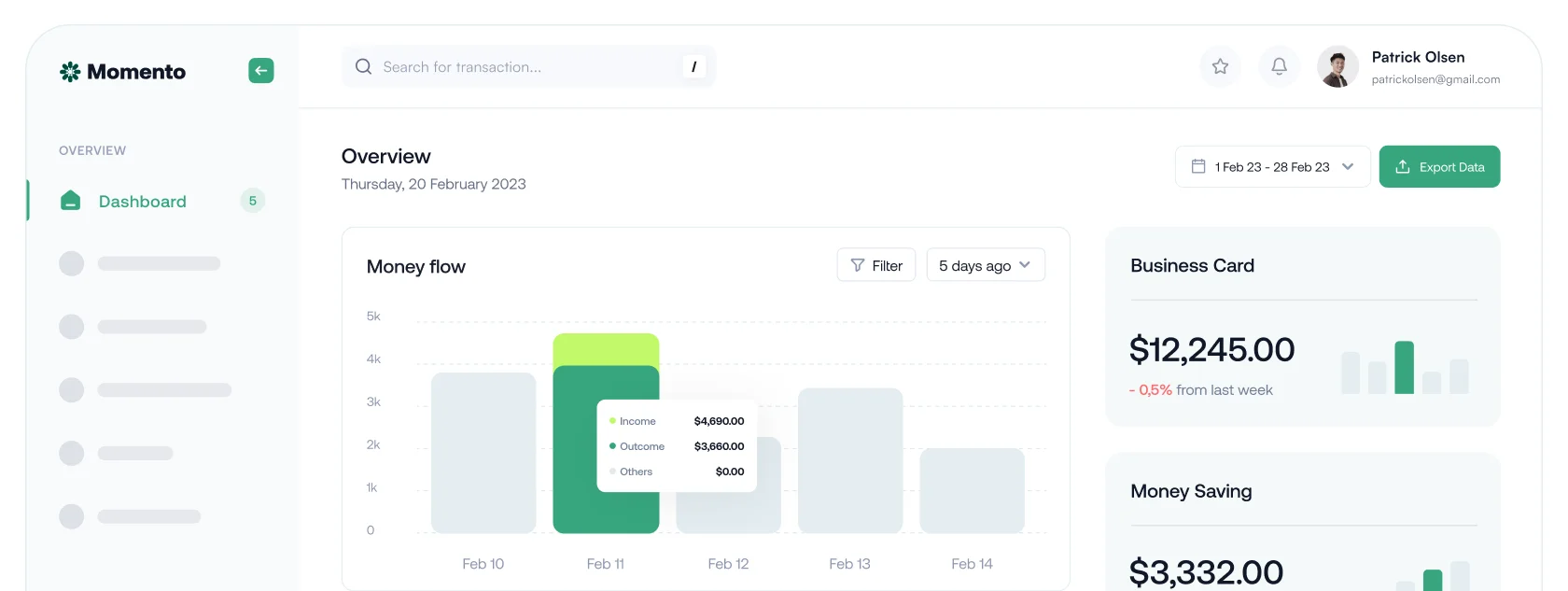Screen dimensions: 1568x591
Task: Click the calendar icon in date range
Action: pos(1198,167)
